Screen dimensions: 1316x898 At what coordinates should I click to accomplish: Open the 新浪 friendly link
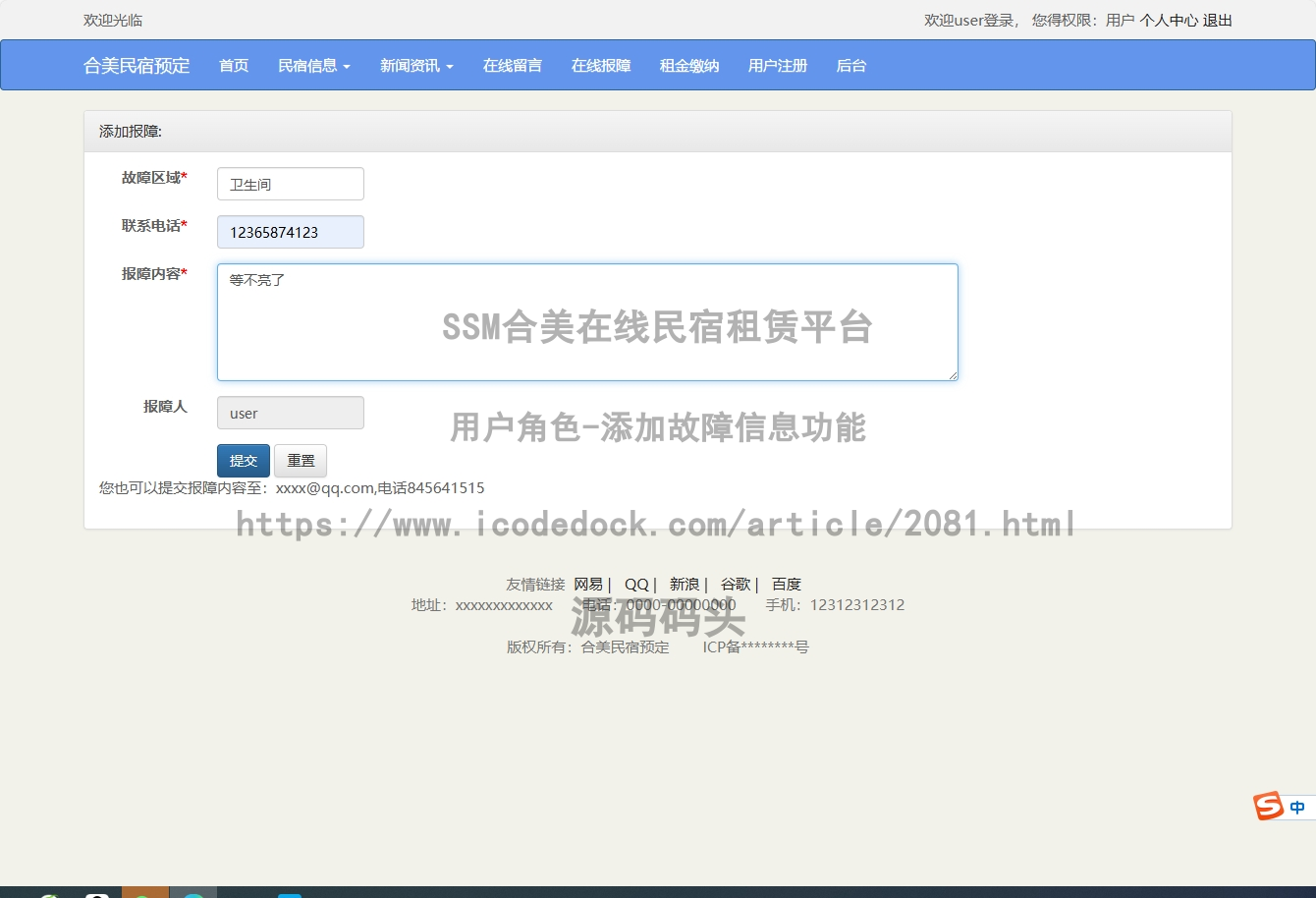685,584
